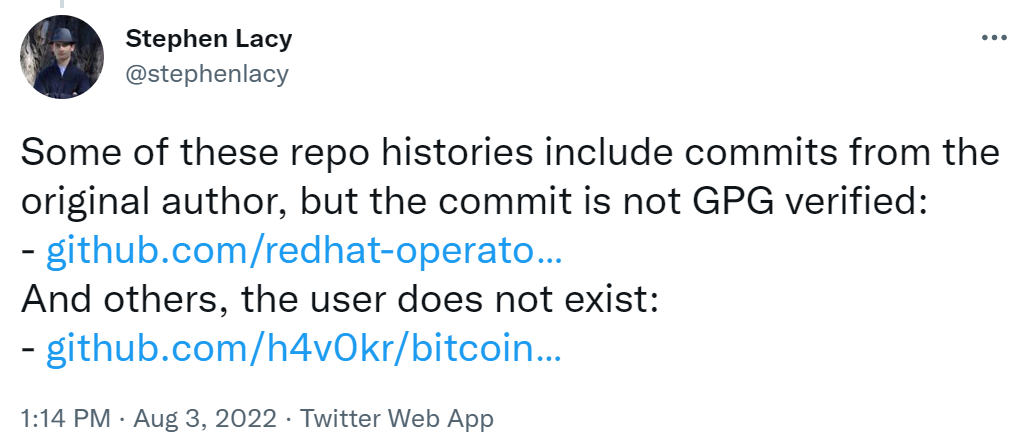Open the tweet's three-dot more menu
Viewport: 1029px width, 446px height.
992,39
